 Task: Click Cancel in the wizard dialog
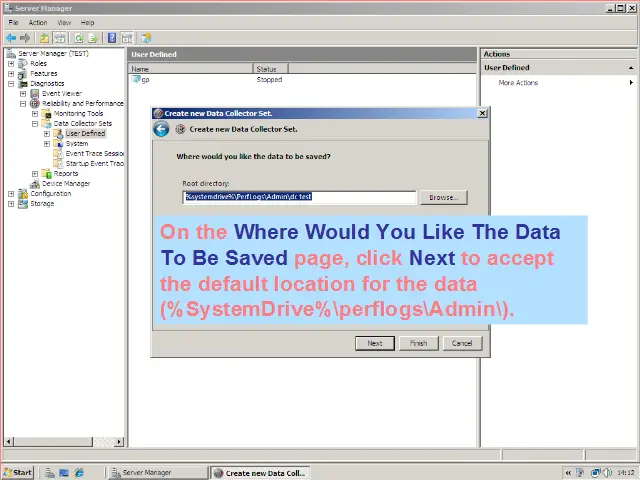pyautogui.click(x=462, y=343)
